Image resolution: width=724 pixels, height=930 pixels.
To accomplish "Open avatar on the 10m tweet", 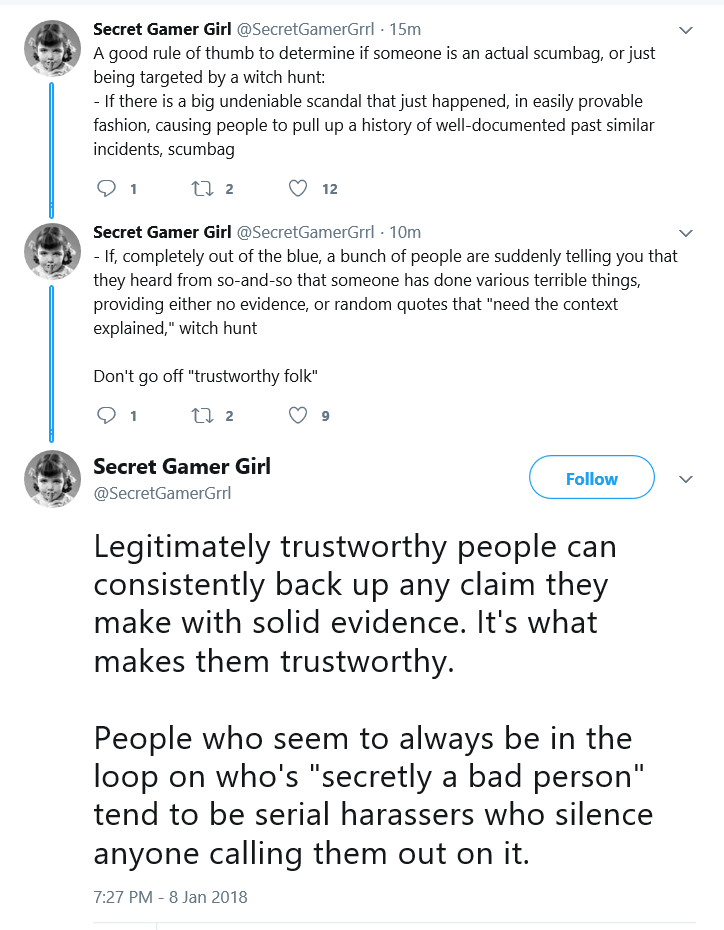I will click(x=52, y=251).
